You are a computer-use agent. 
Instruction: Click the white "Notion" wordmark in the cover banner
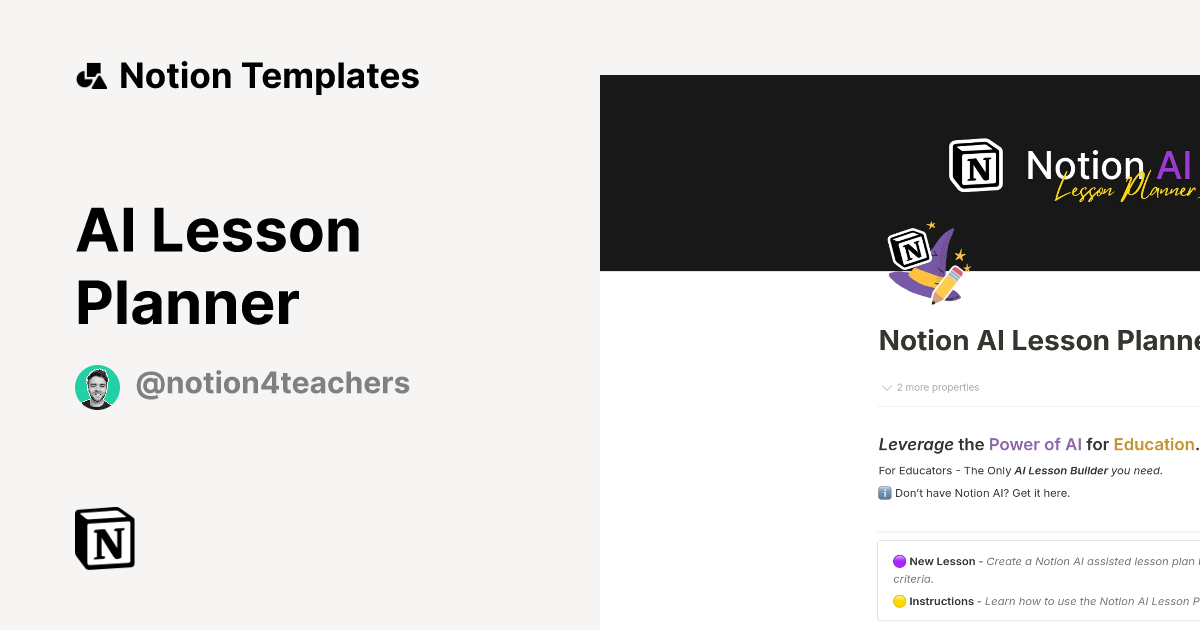1085,165
